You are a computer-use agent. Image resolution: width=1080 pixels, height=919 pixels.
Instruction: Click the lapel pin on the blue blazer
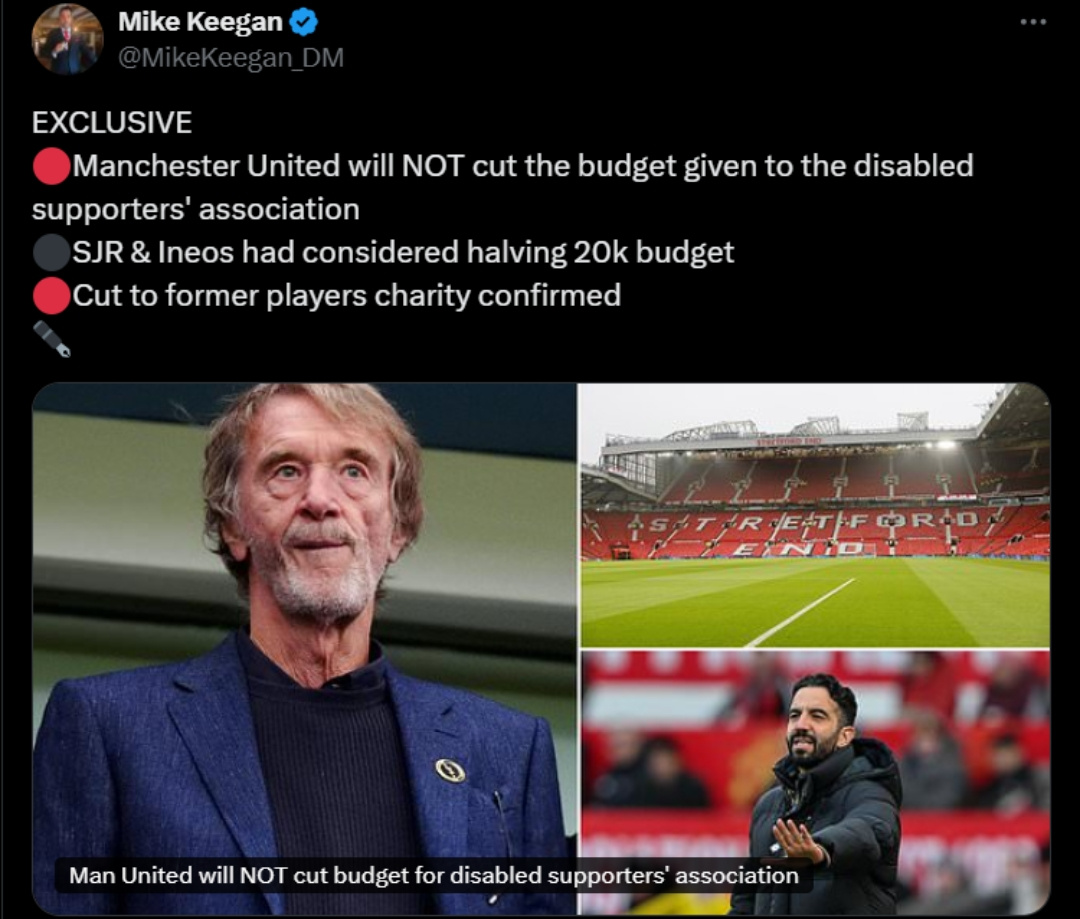450,770
